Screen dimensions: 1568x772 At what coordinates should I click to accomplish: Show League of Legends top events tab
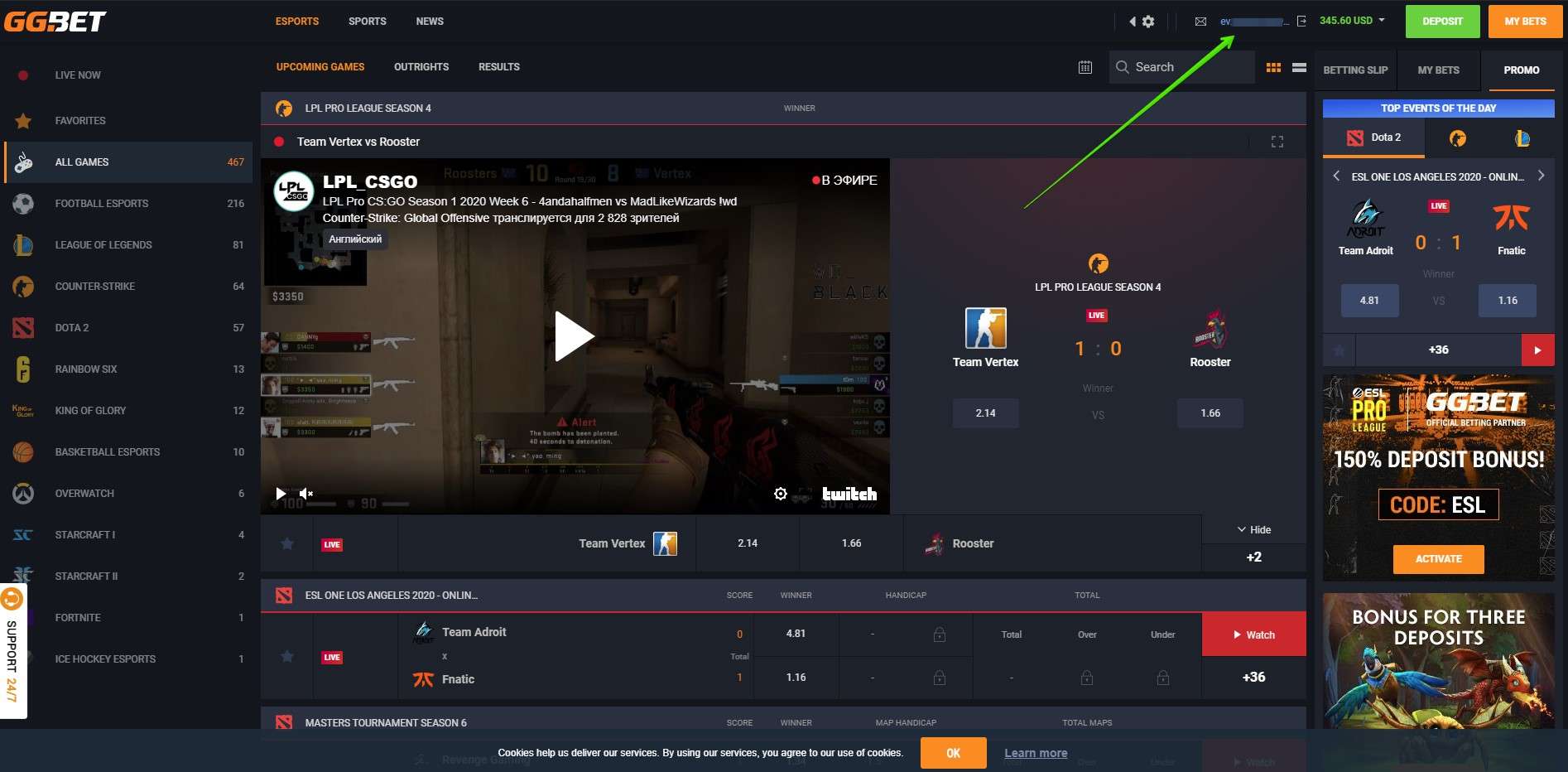(x=1522, y=138)
